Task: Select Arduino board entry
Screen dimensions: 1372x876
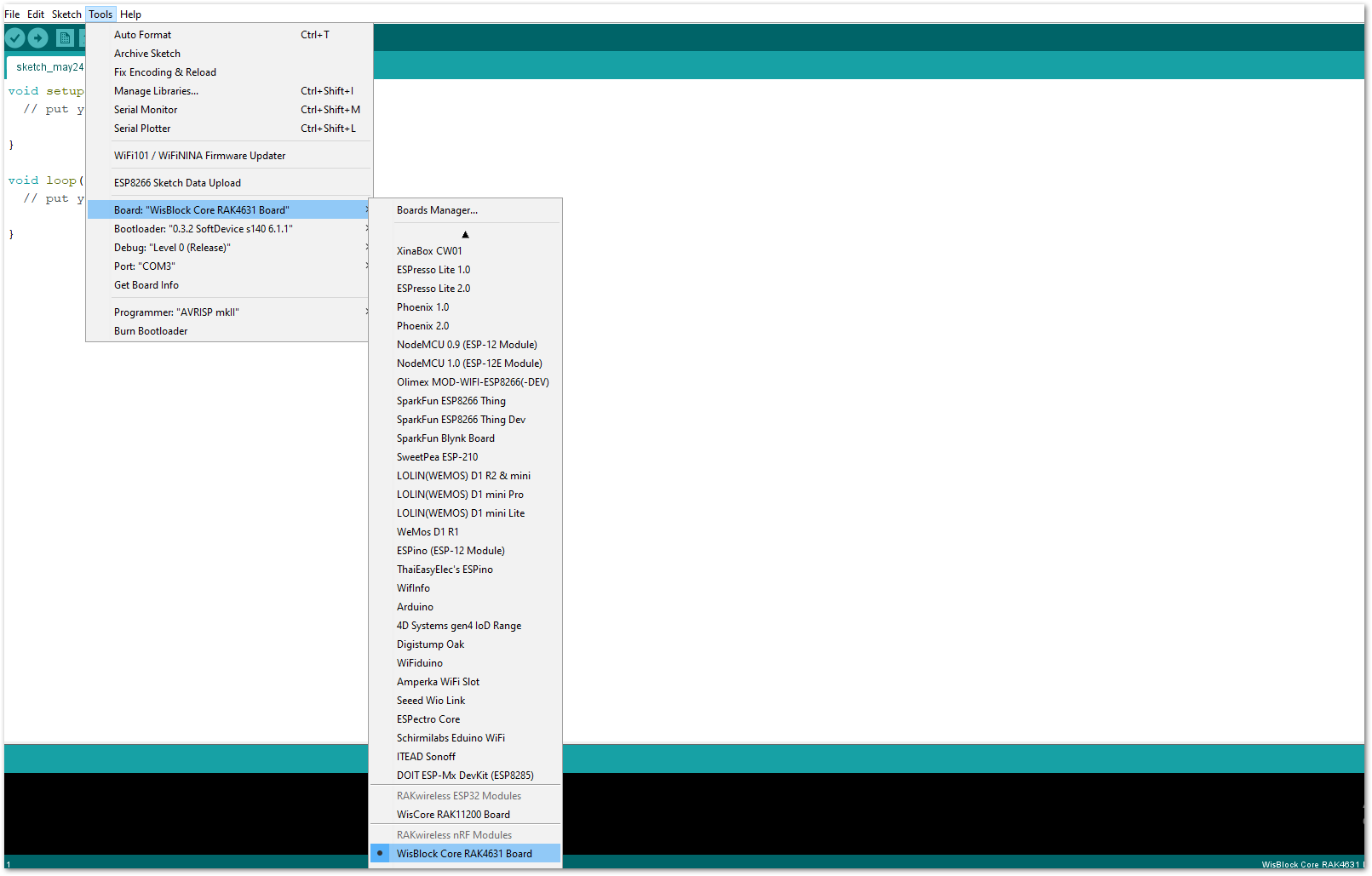Action: 465,607
